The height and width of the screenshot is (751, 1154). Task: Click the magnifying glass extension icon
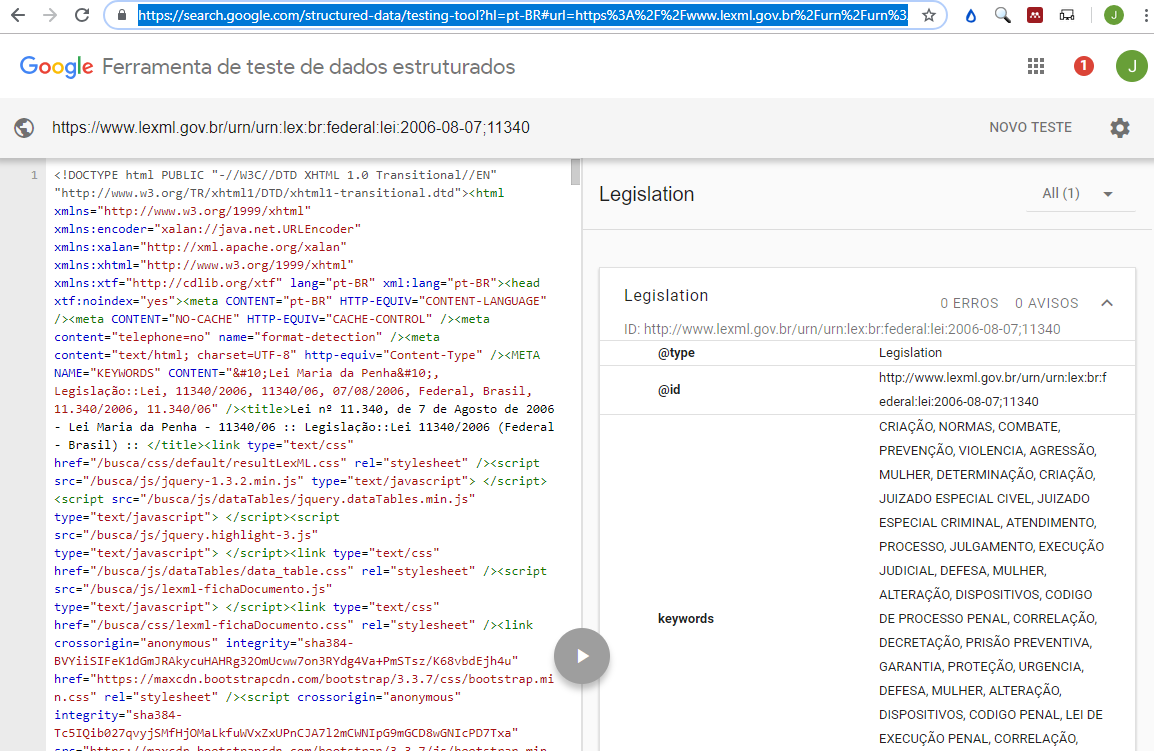point(1003,16)
